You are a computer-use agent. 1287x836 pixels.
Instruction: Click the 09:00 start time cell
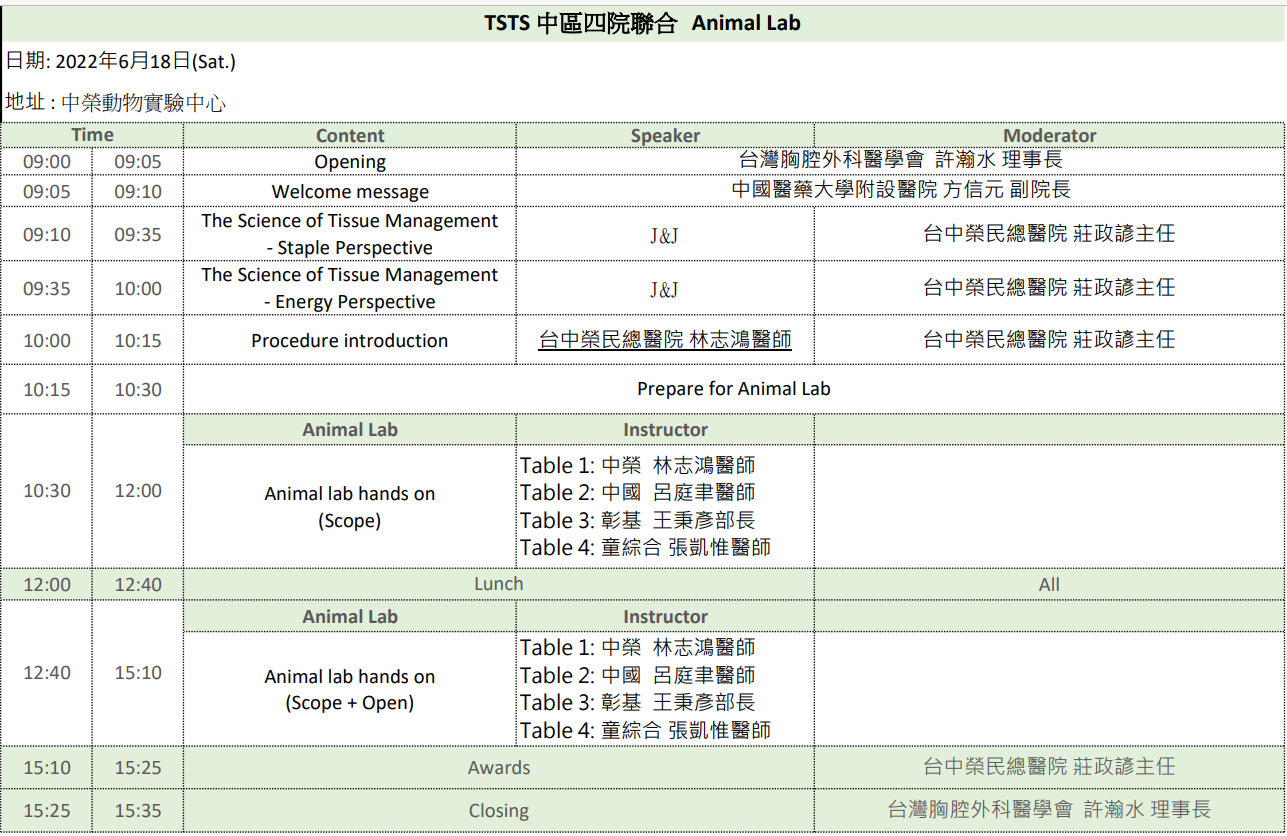pos(47,162)
